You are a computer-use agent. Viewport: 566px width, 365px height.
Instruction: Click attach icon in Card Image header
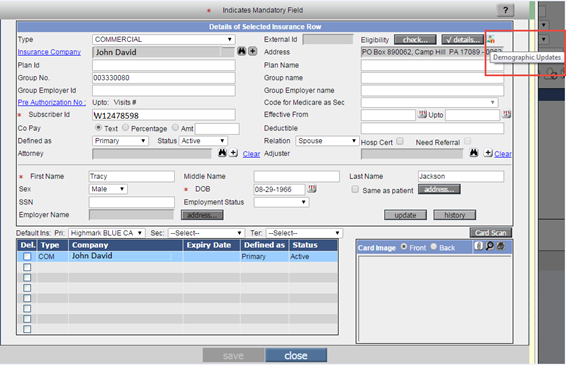click(x=479, y=246)
